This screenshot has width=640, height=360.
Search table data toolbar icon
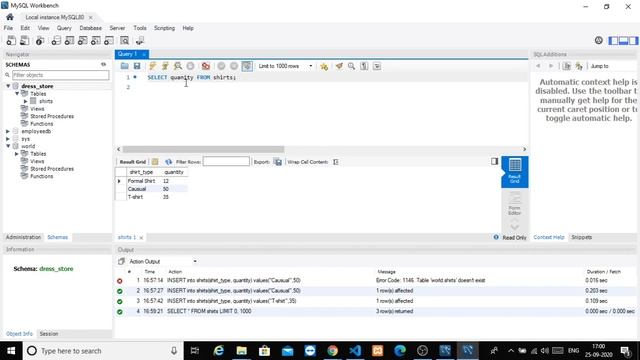point(124,40)
